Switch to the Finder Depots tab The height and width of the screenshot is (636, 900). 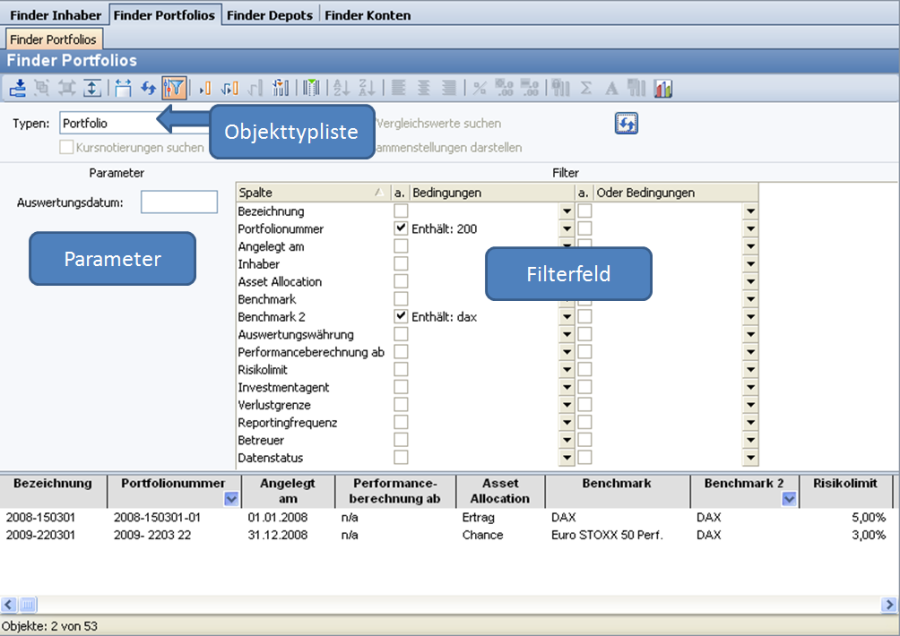coord(270,15)
